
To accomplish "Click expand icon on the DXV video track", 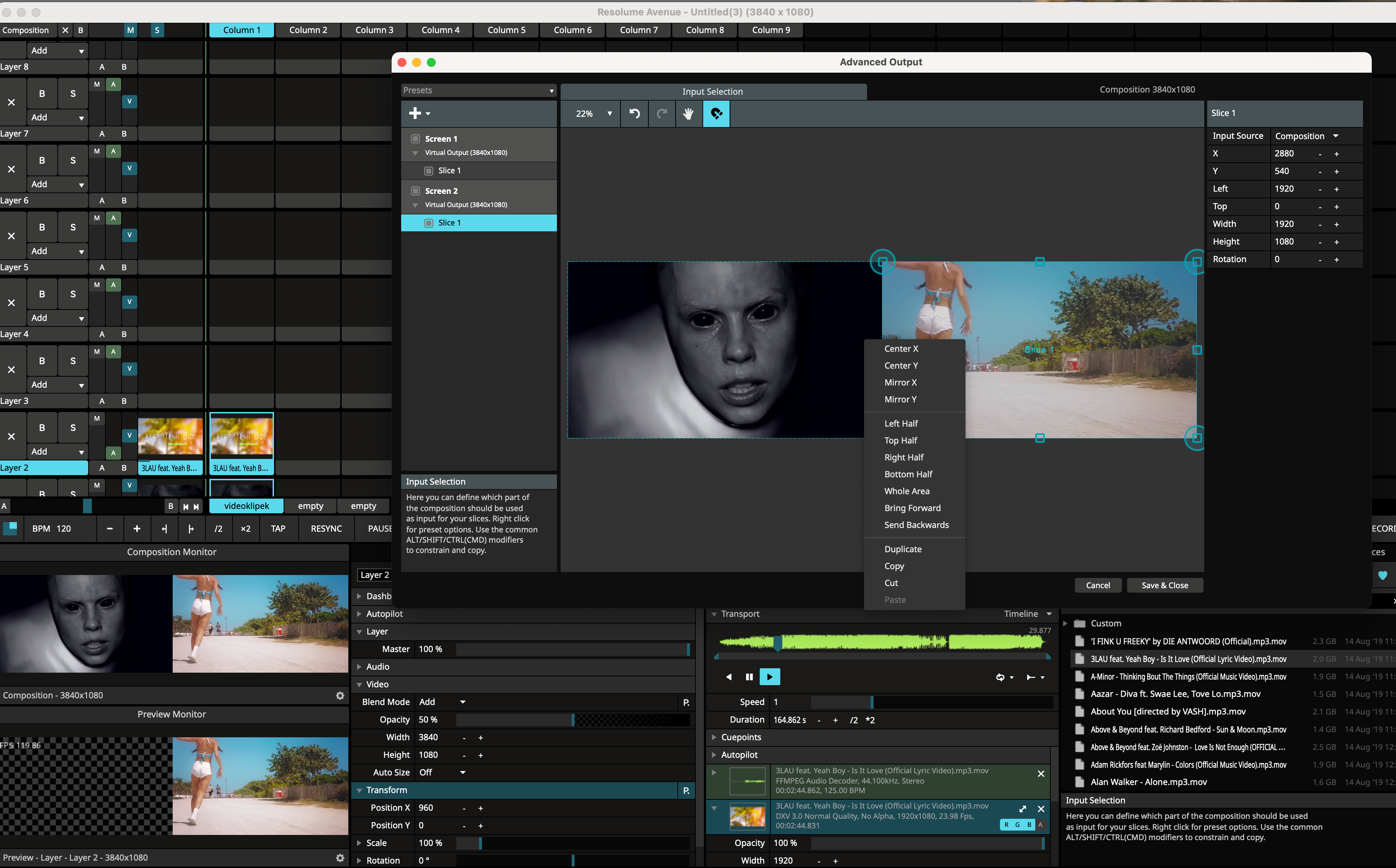I will click(x=1022, y=809).
